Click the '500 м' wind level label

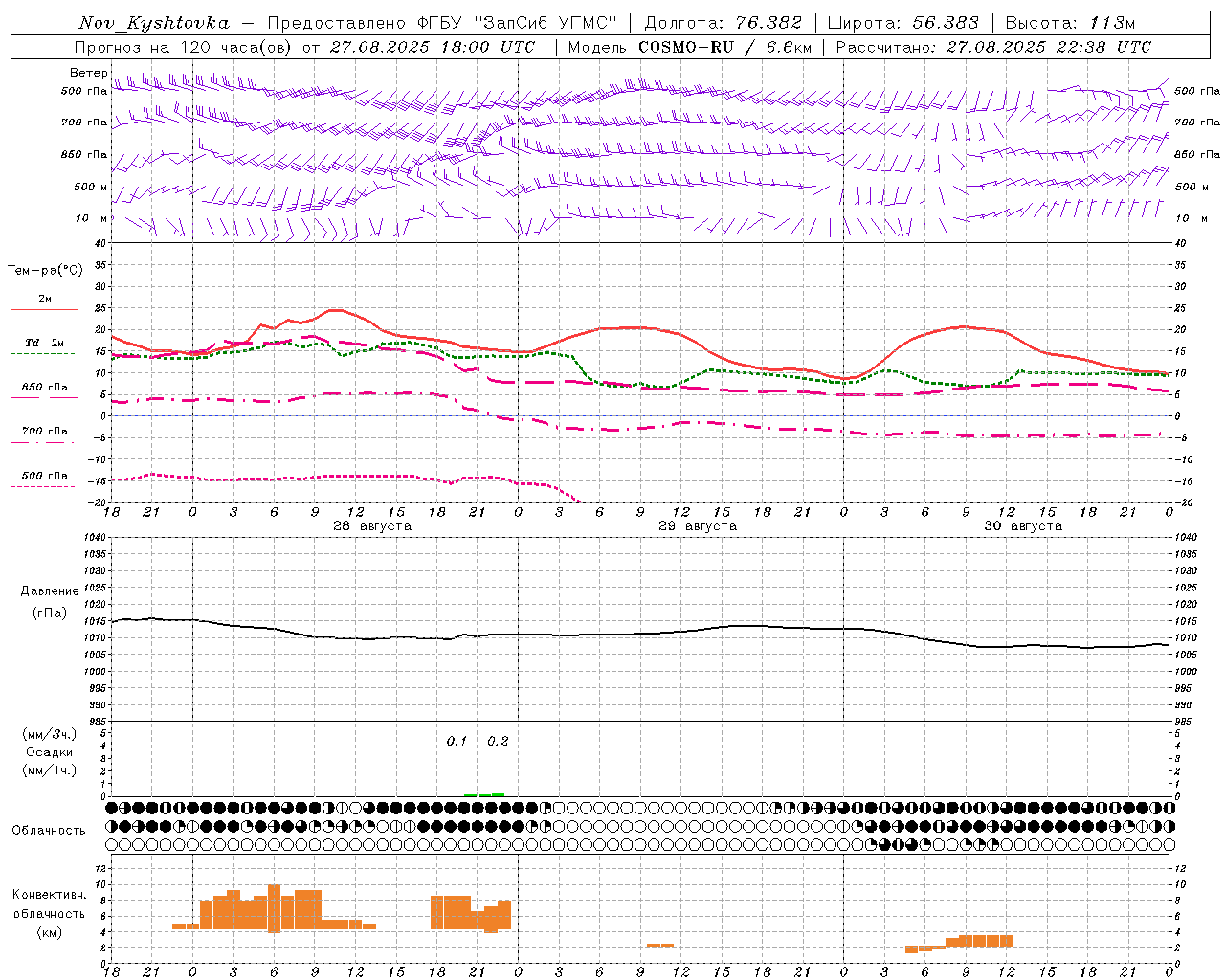[91, 187]
